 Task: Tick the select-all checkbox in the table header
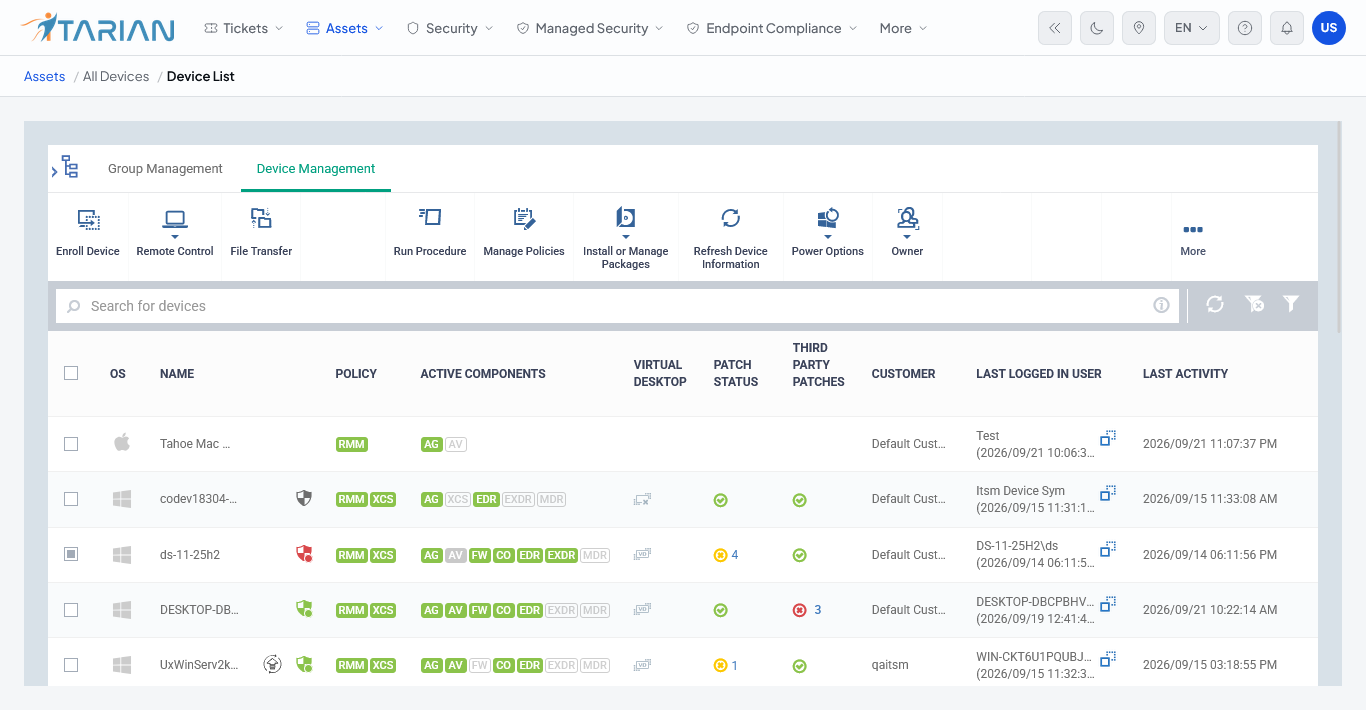pyautogui.click(x=71, y=373)
